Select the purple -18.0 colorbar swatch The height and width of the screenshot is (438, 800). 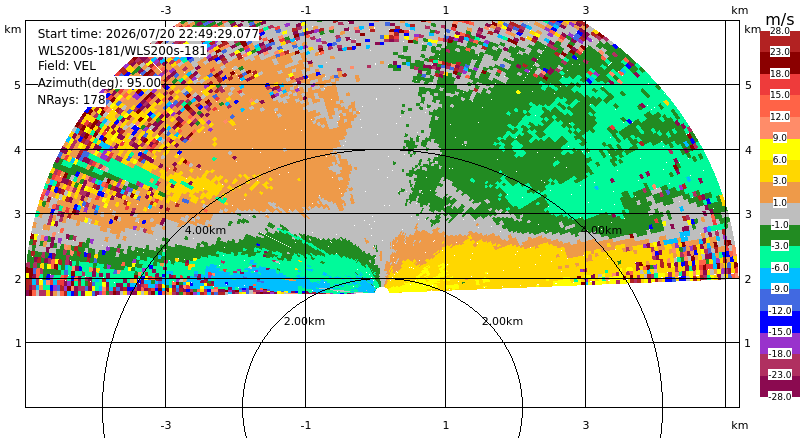coord(780,343)
